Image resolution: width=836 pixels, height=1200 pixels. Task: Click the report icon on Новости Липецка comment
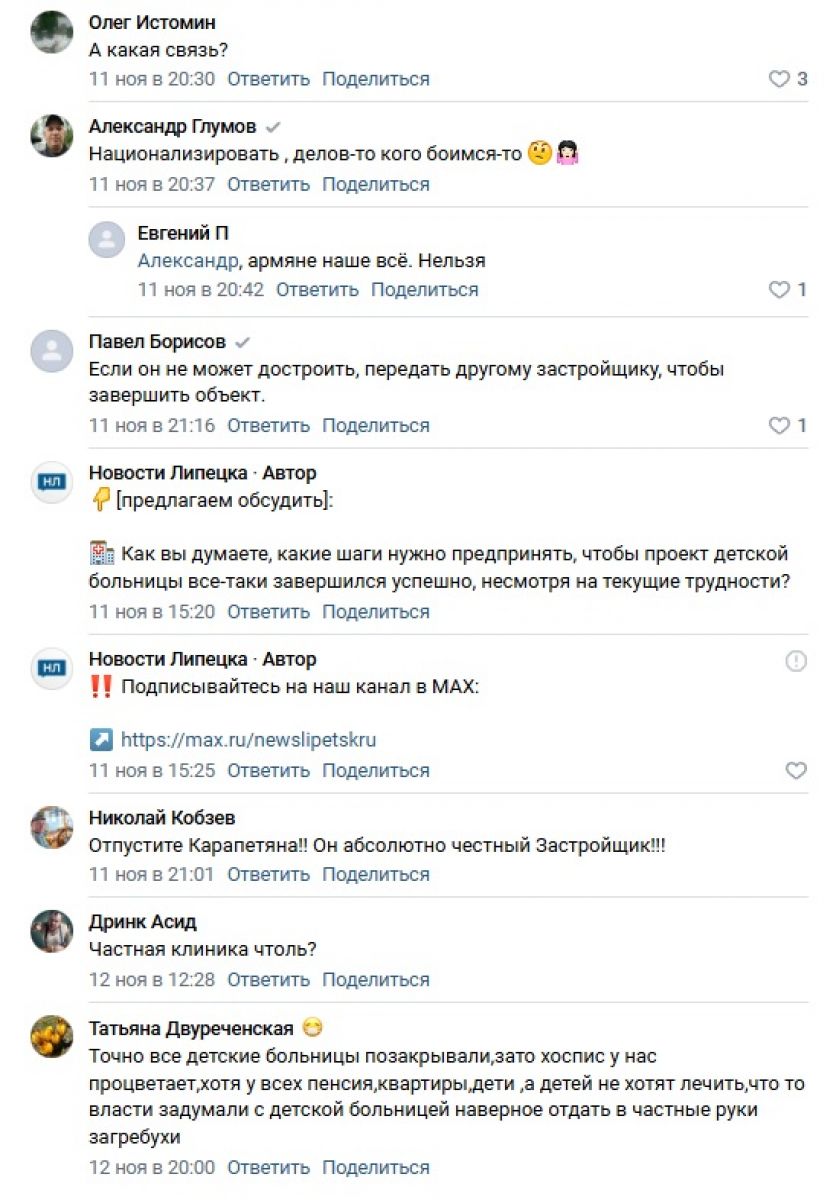(x=796, y=661)
